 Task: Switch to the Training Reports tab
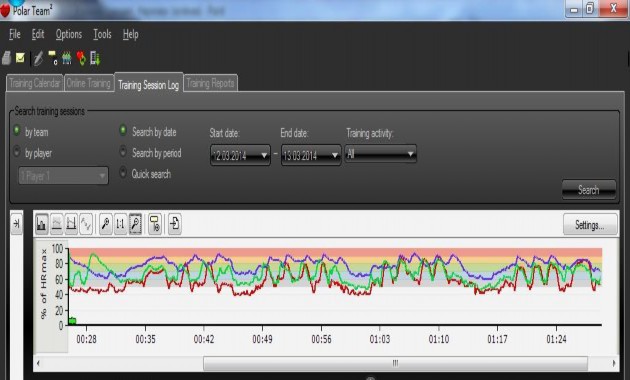(x=211, y=83)
